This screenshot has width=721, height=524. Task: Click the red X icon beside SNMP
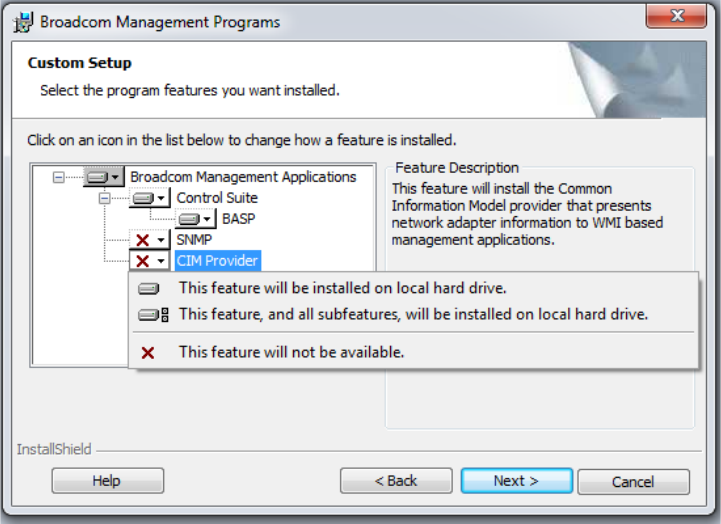(x=143, y=240)
